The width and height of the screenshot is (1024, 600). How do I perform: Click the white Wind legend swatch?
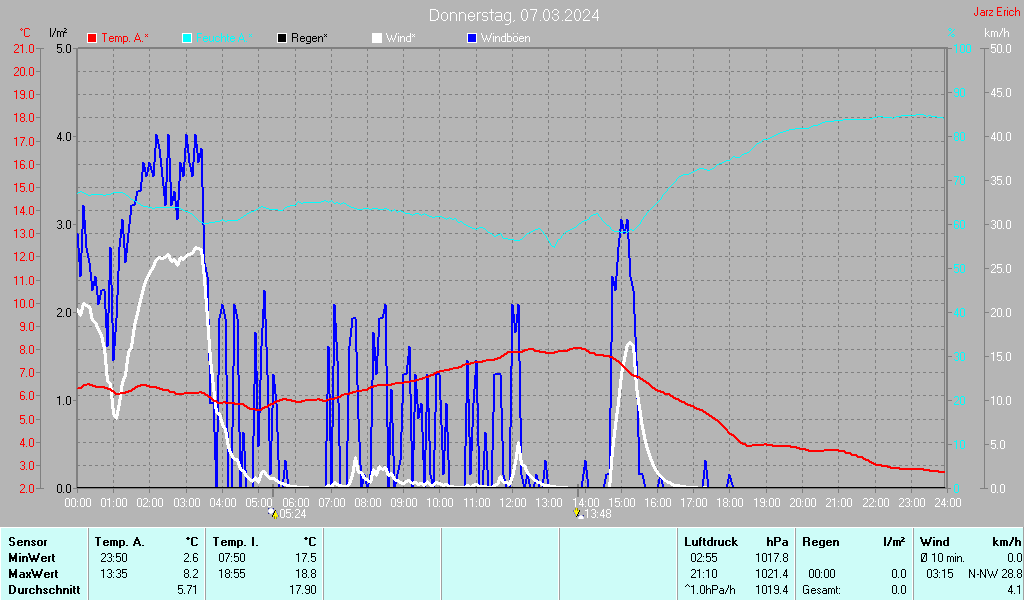pos(377,38)
